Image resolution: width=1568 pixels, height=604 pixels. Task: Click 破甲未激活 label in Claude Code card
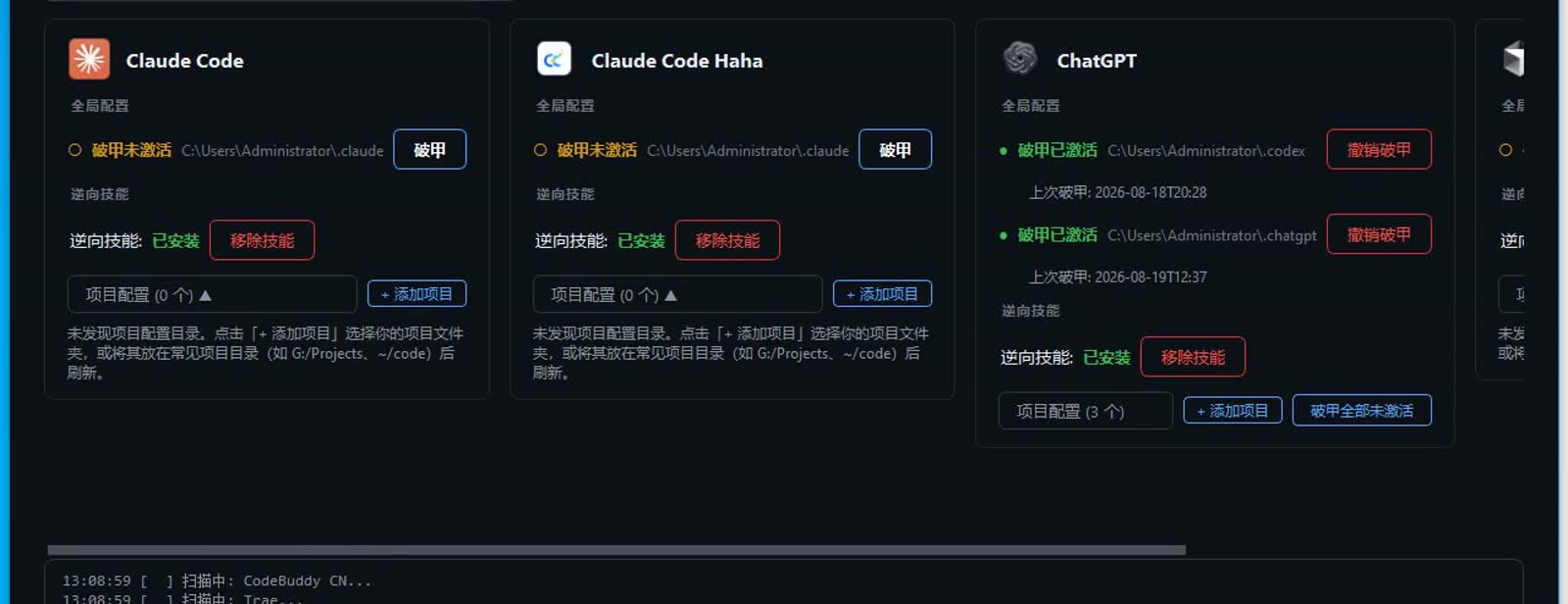[x=131, y=150]
